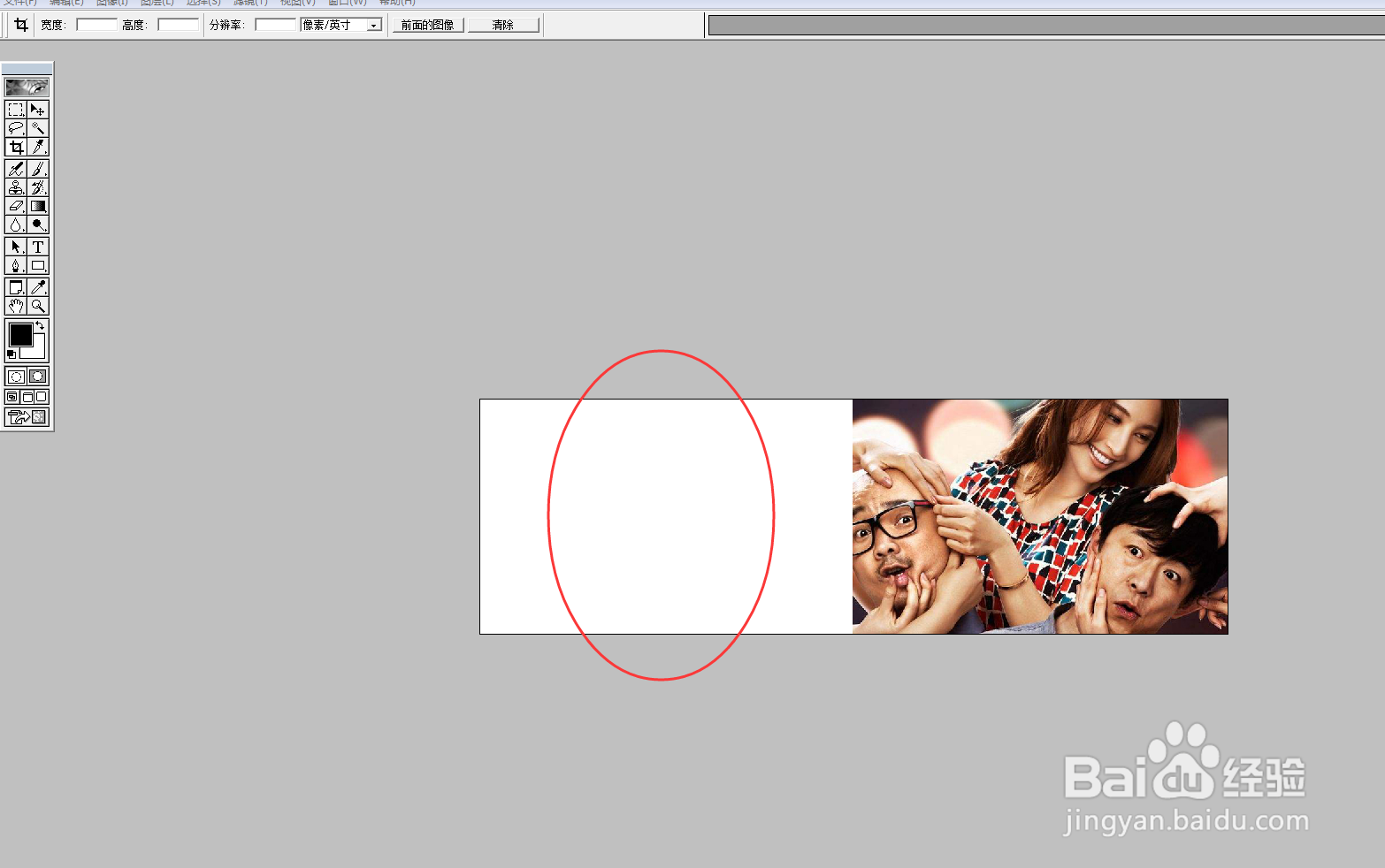Click the palette well in the options bar
This screenshot has height=868, width=1385.
pyautogui.click(x=1046, y=26)
